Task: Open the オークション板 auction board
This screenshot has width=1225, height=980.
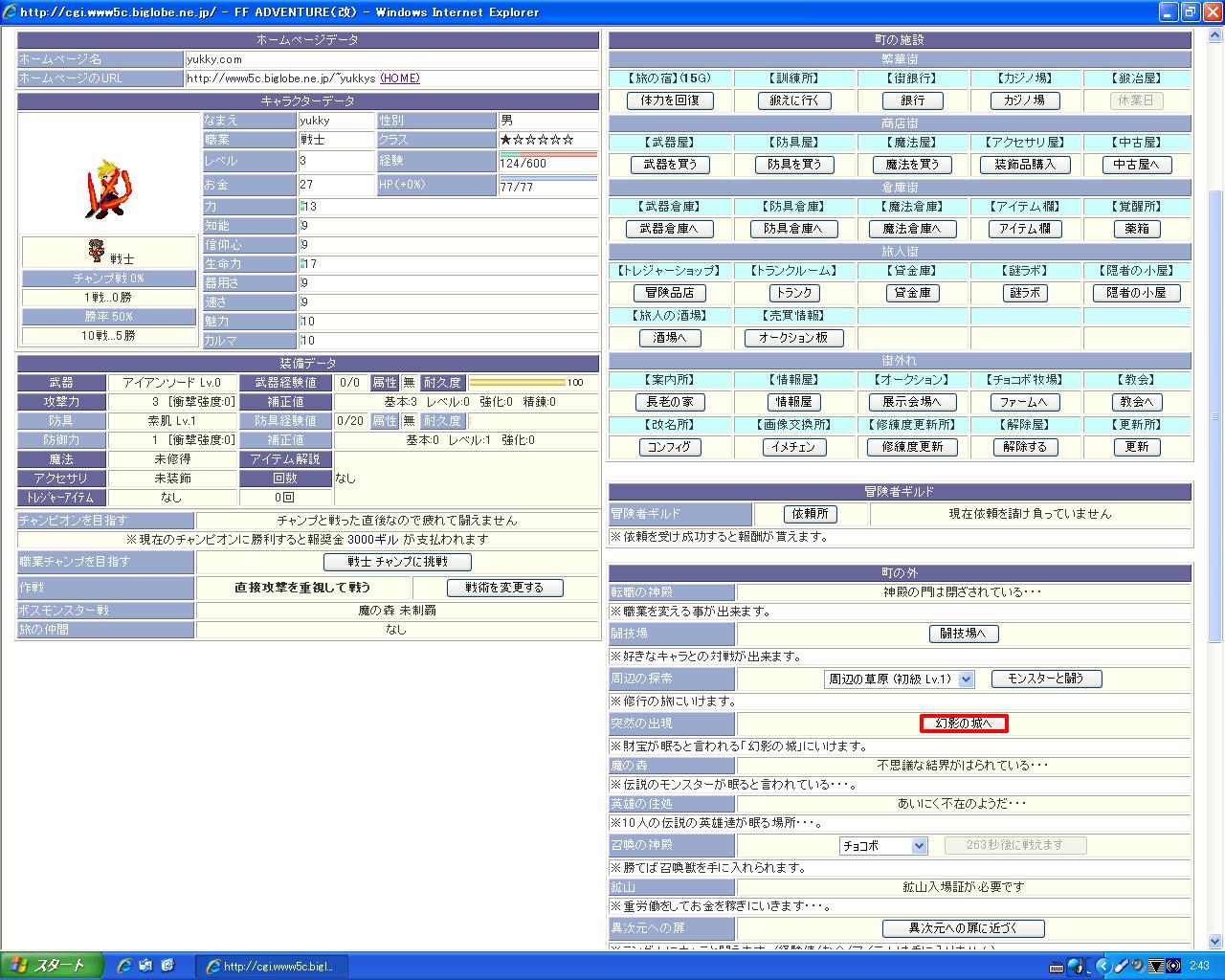Action: pyautogui.click(x=794, y=338)
